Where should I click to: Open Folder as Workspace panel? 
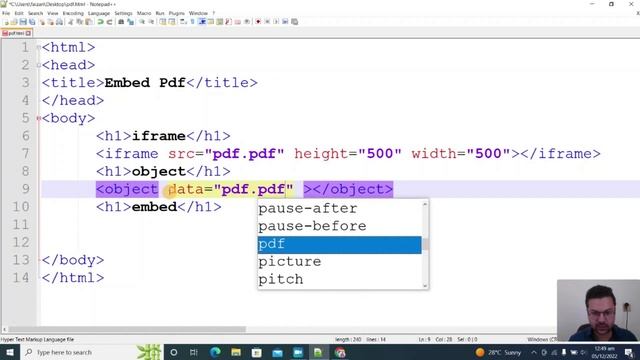(238, 22)
